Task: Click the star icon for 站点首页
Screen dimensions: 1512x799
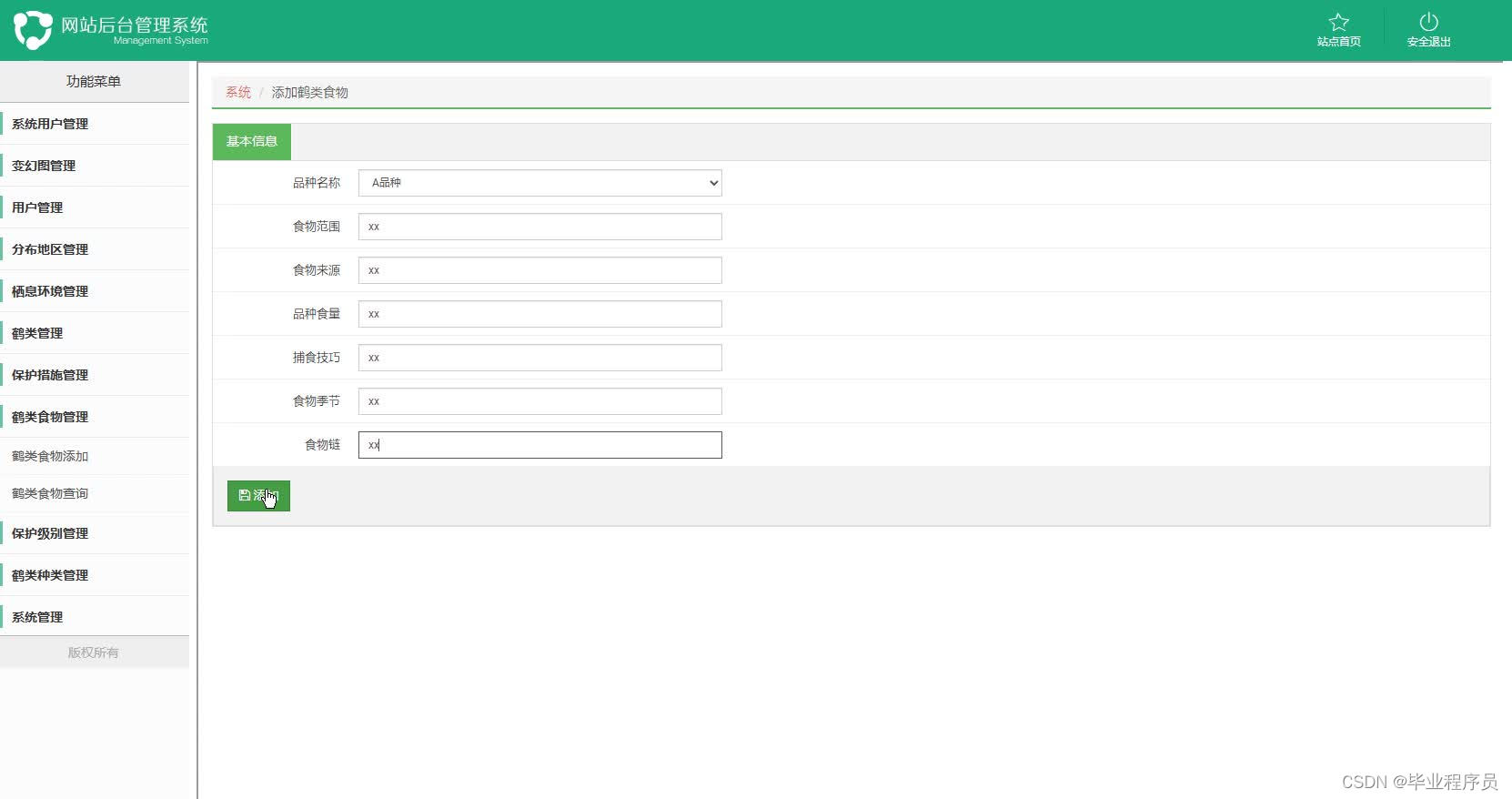Action: [1338, 22]
